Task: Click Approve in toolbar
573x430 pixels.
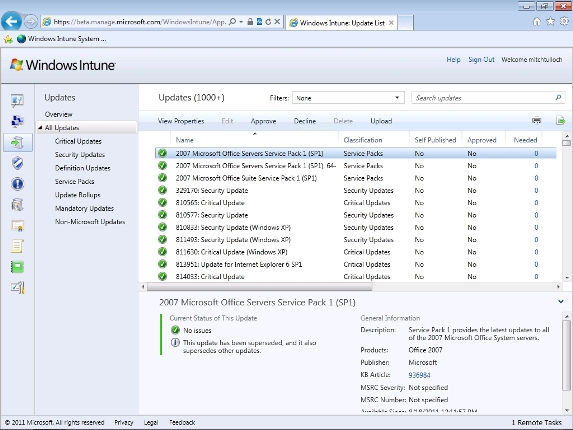Action: pyautogui.click(x=263, y=121)
